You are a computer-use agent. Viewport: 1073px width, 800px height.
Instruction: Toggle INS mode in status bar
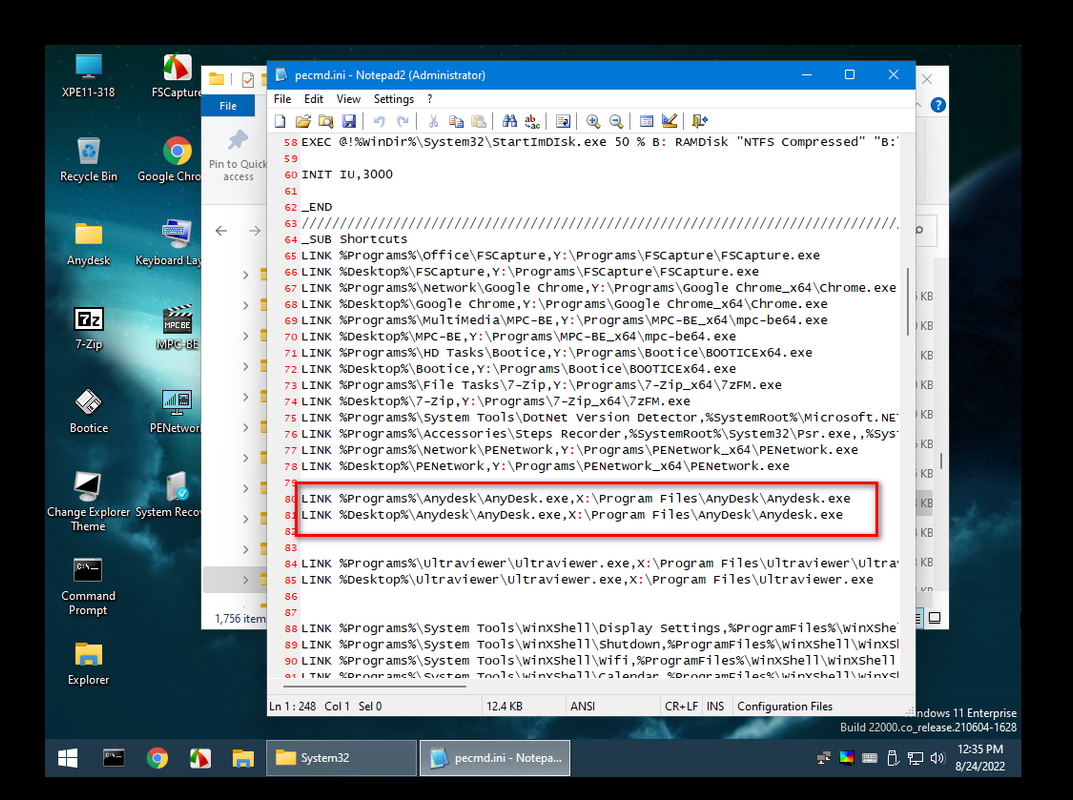click(x=715, y=706)
